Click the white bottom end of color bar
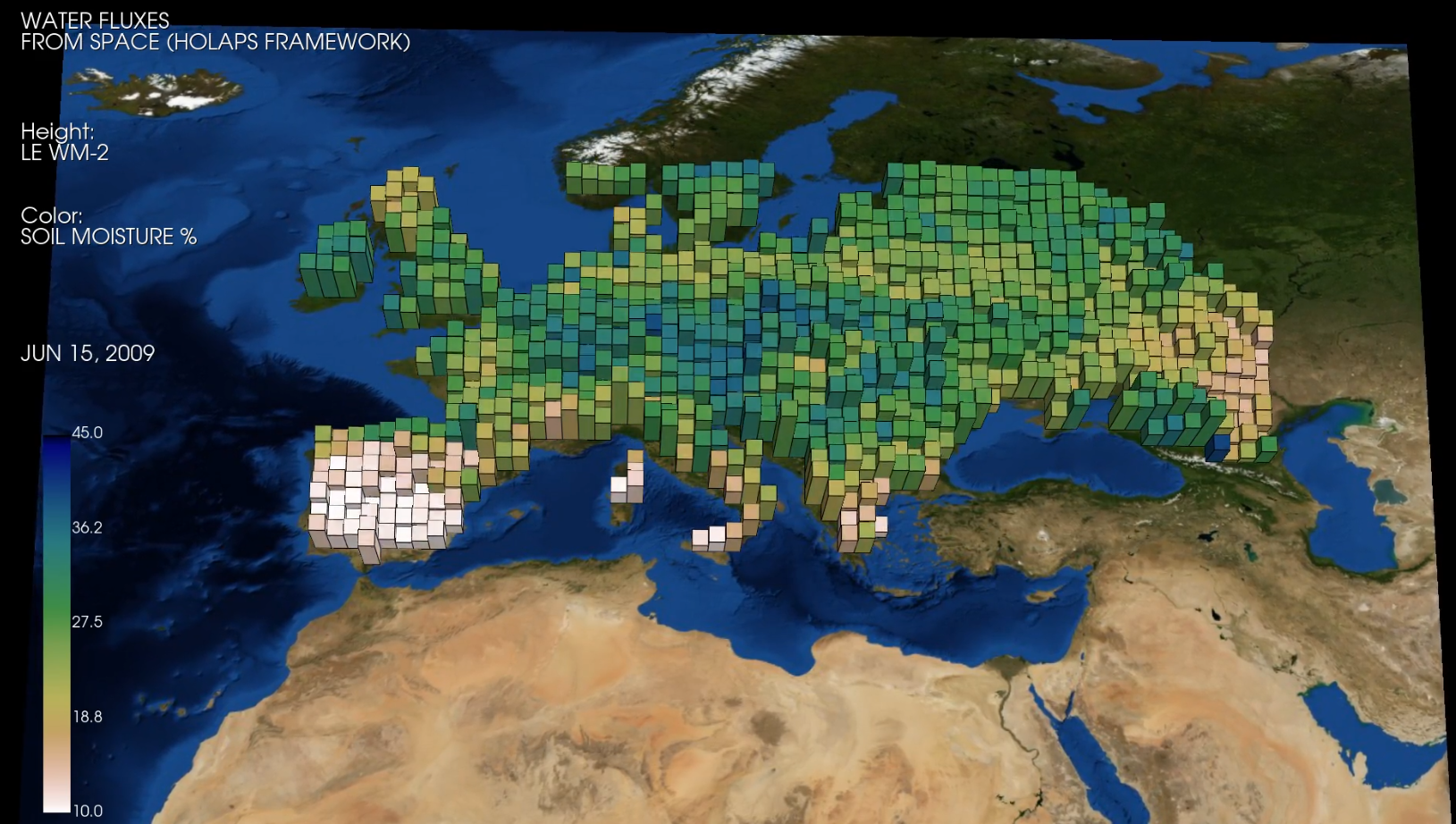This screenshot has height=824, width=1456. point(56,800)
